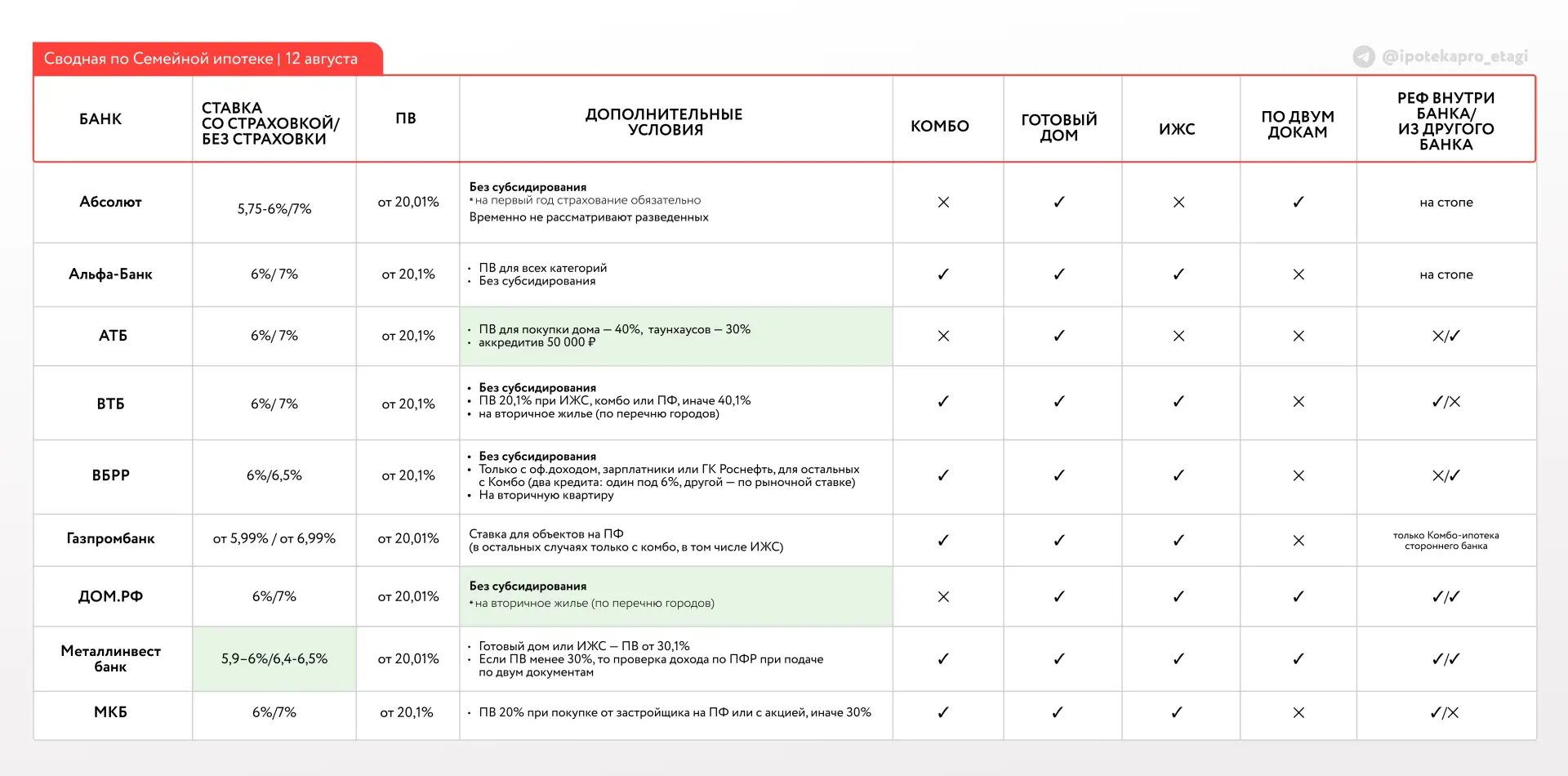
Task: Click the green-highlighted Металлинвест rate cell
Action: coord(274,658)
